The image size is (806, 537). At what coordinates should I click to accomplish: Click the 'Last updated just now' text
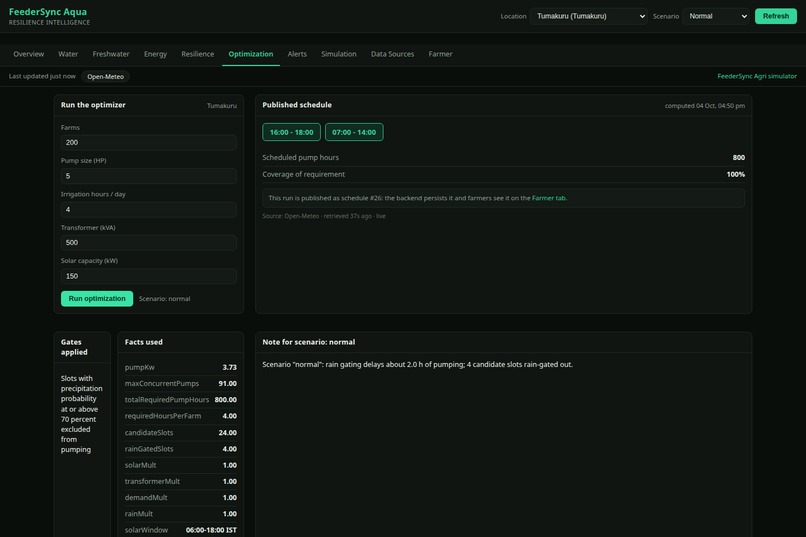42,76
